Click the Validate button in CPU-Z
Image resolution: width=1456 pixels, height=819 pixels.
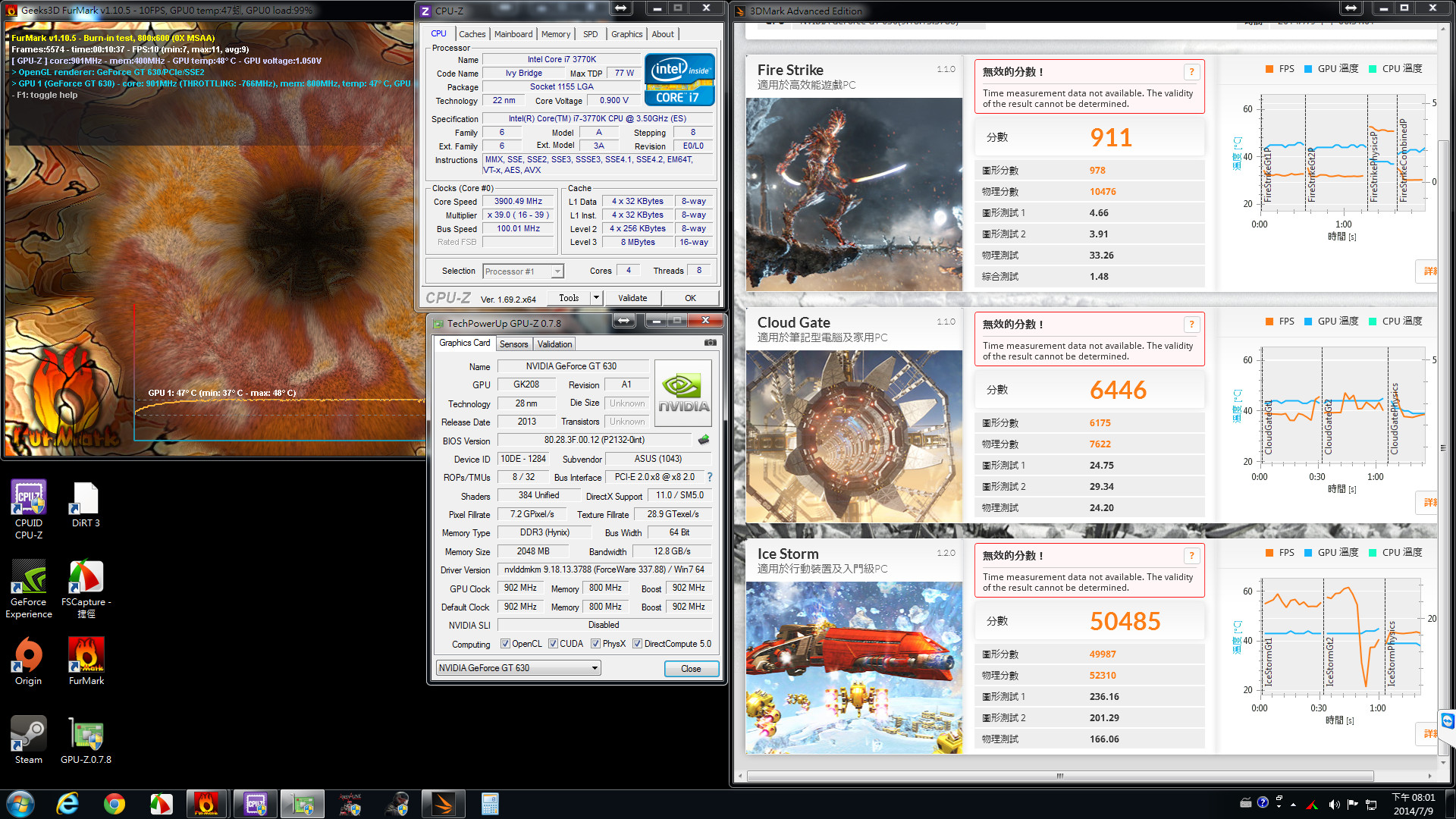632,298
